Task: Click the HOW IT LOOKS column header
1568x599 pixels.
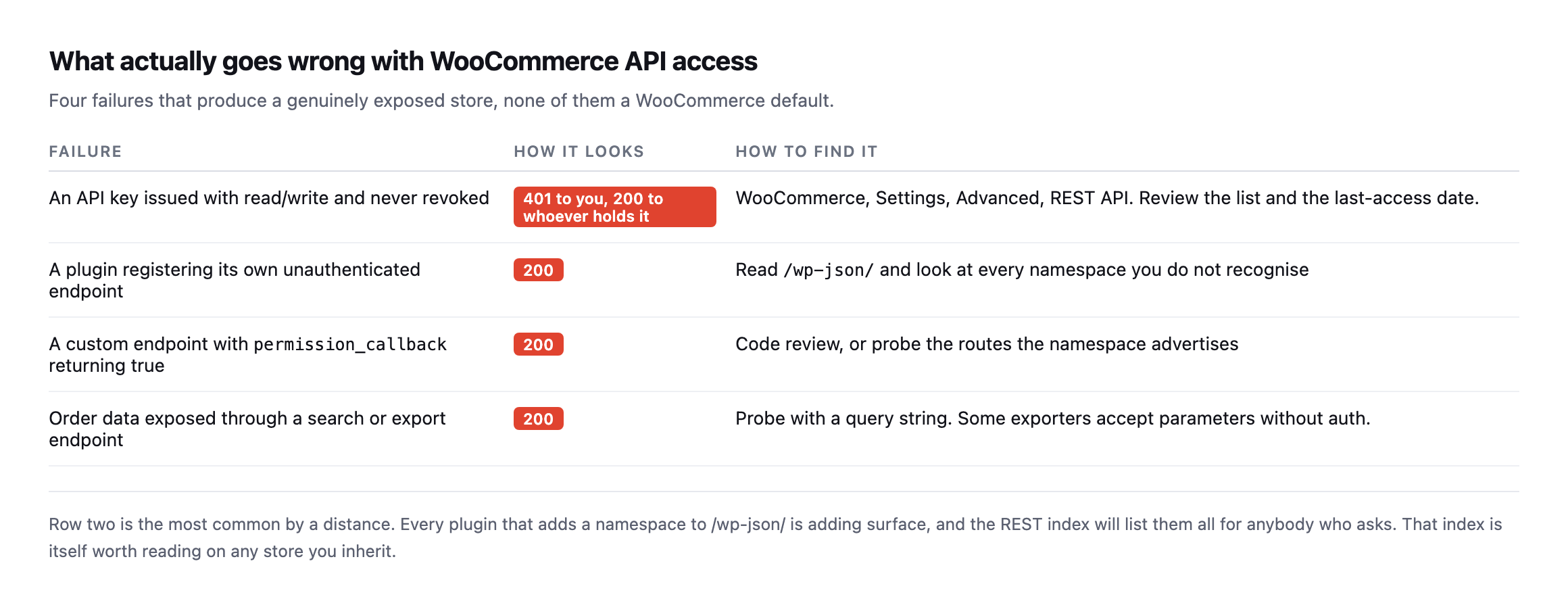Action: click(x=579, y=151)
